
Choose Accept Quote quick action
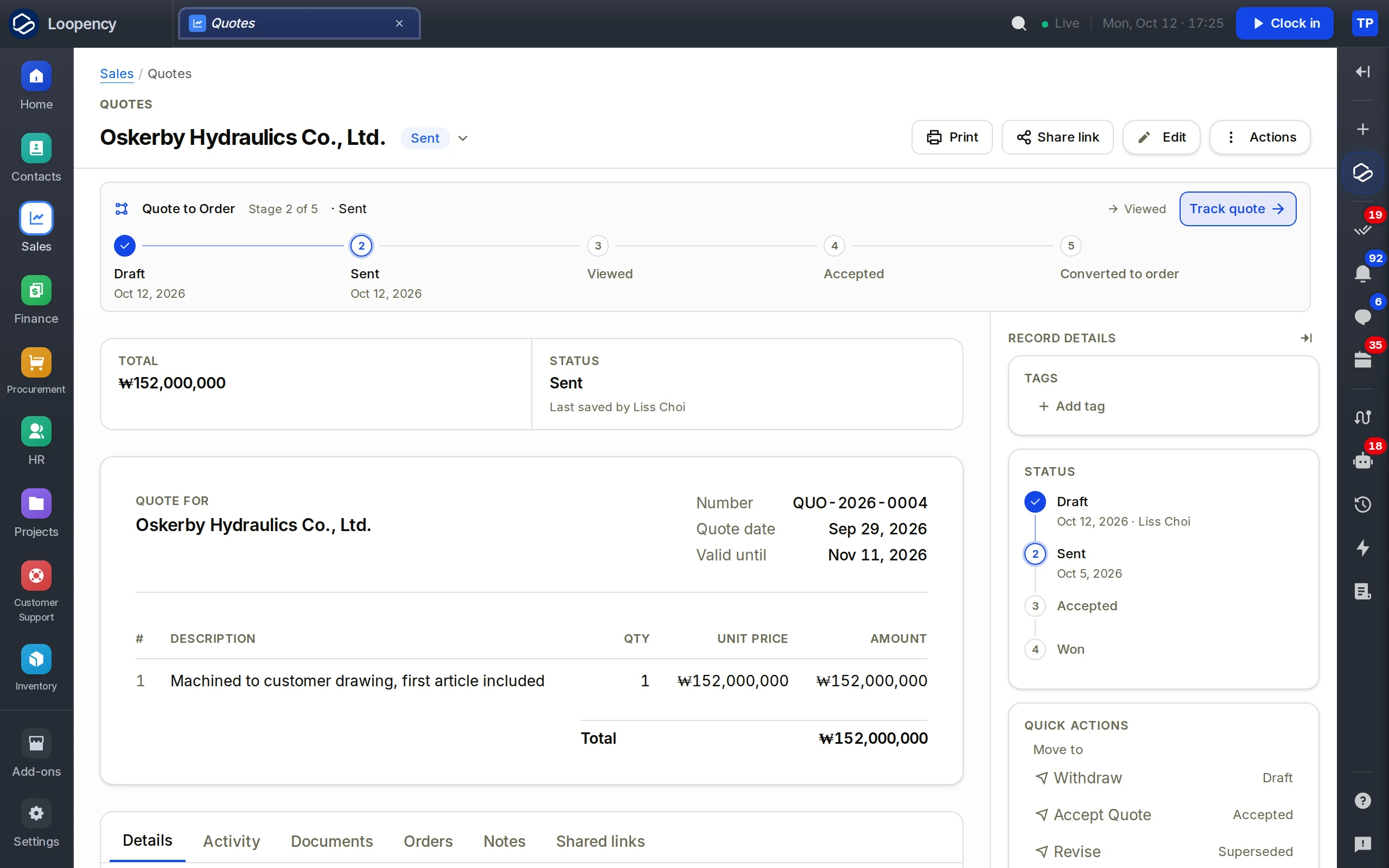(1163, 815)
